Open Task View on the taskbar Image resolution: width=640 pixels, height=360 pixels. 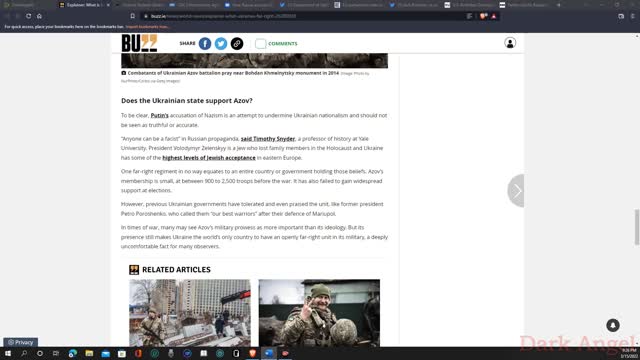pyautogui.click(x=56, y=353)
